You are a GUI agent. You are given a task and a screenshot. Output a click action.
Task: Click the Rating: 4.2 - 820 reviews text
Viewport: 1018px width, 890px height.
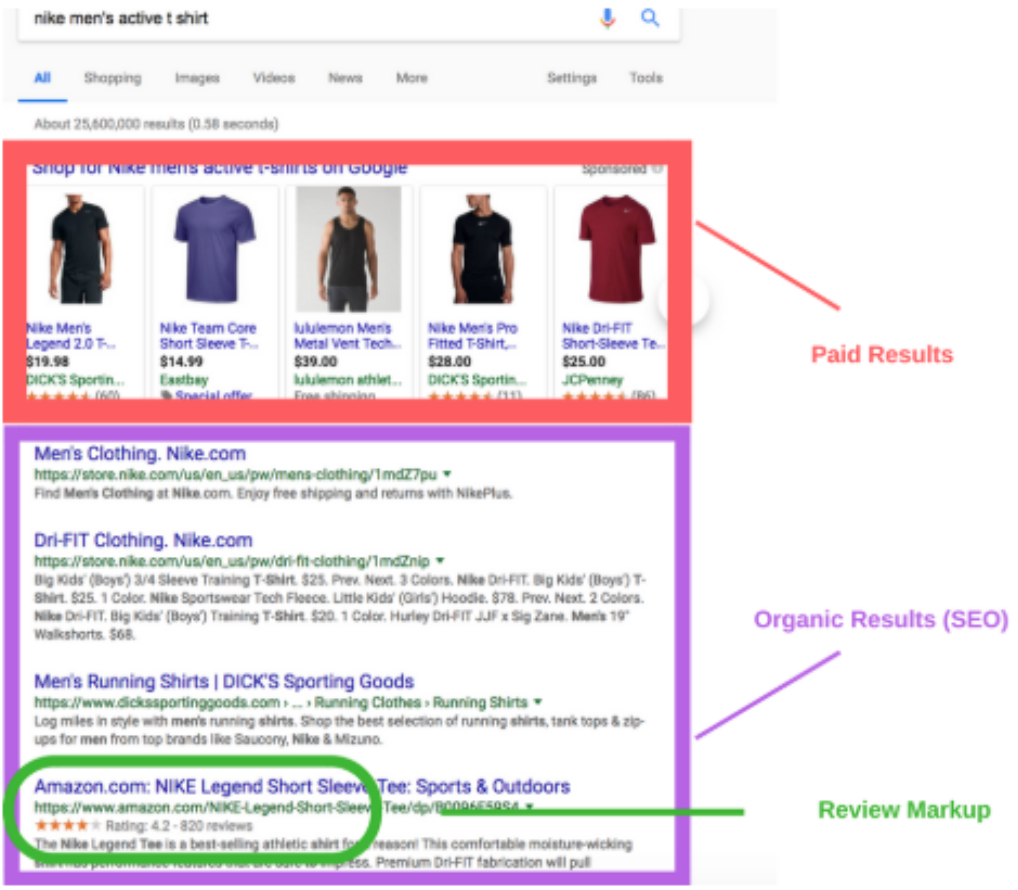179,826
